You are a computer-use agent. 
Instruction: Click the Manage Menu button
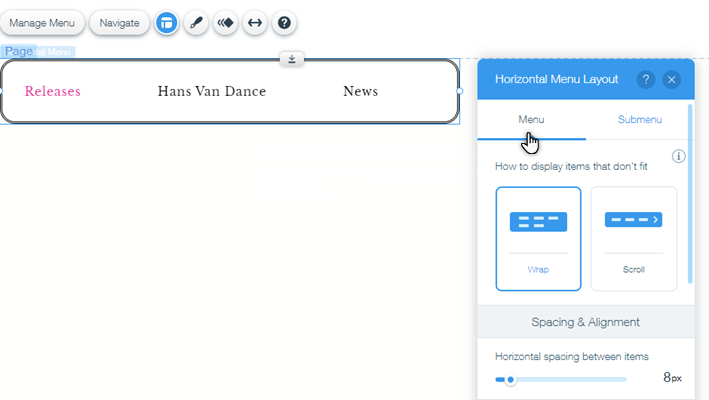click(43, 23)
